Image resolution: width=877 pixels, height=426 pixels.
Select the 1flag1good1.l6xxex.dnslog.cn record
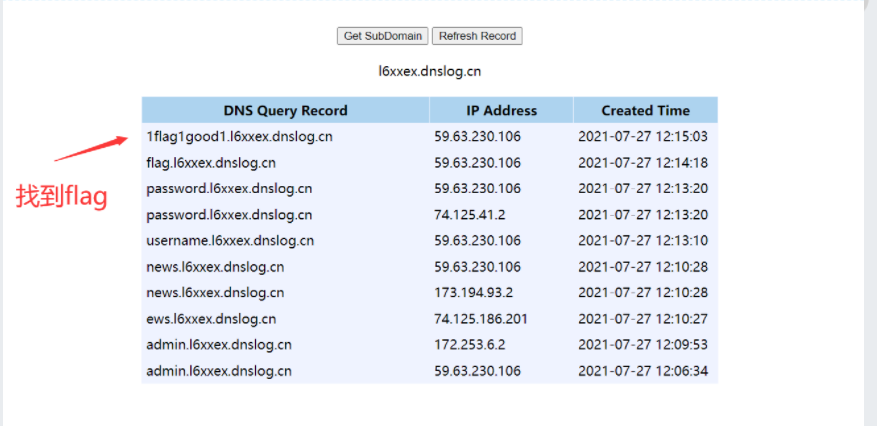pos(239,136)
